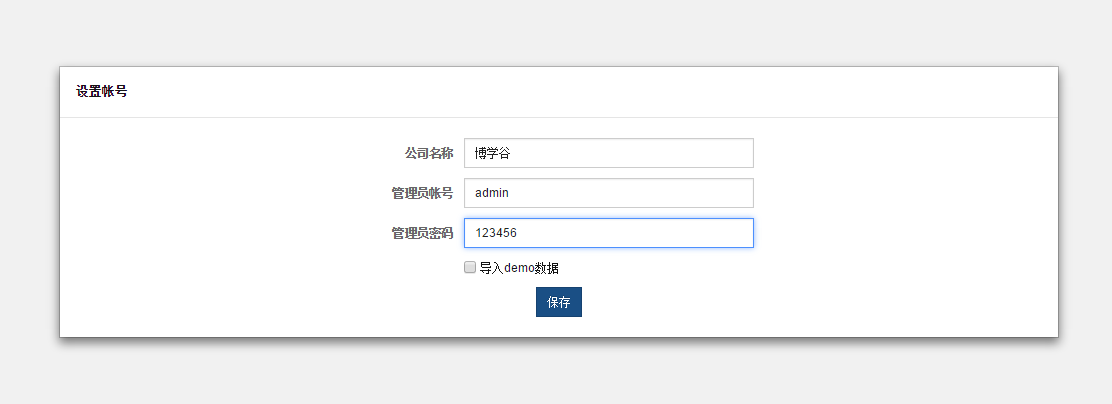Enable the 导入demo数据 checkbox
Screen dimensions: 1112x404
(x=470, y=267)
